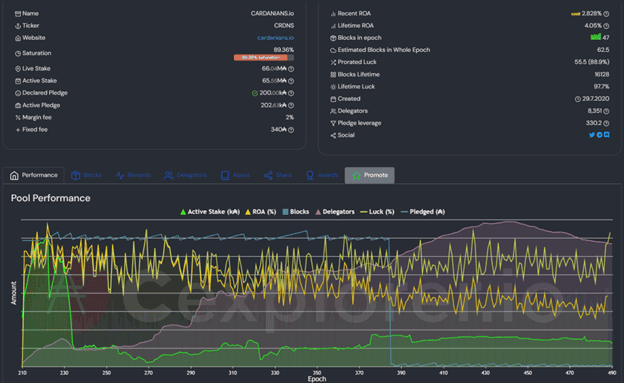Open the Twitter social icon
The image size is (624, 383).
point(592,135)
